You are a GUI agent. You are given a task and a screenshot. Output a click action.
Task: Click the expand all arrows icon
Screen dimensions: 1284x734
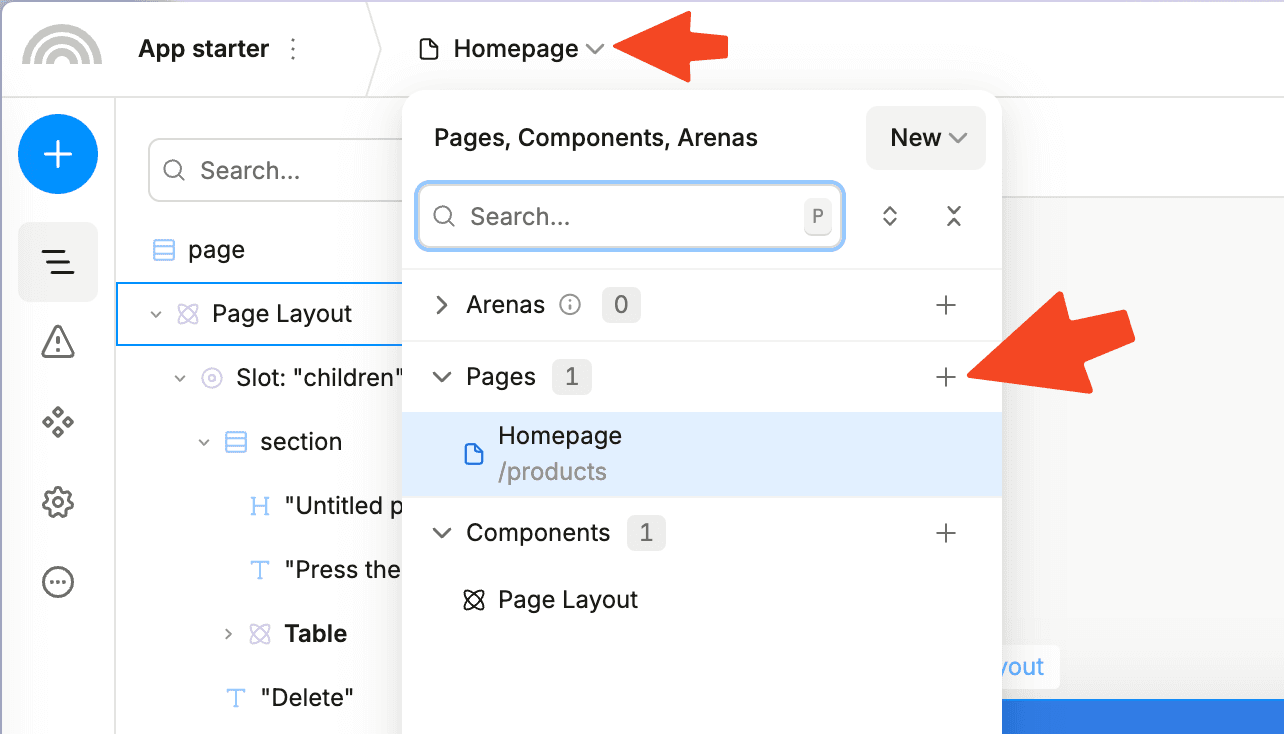tap(890, 216)
